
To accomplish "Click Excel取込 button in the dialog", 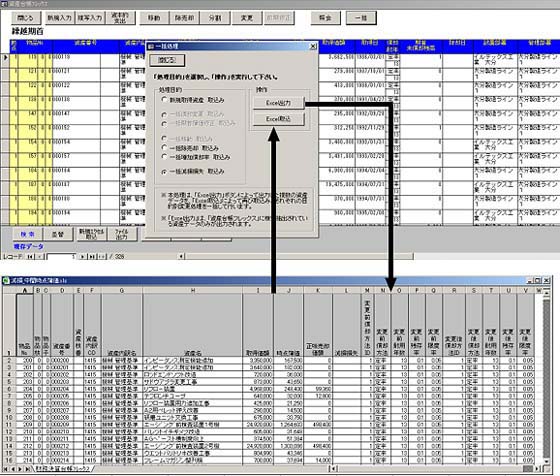I will pyautogui.click(x=279, y=119).
